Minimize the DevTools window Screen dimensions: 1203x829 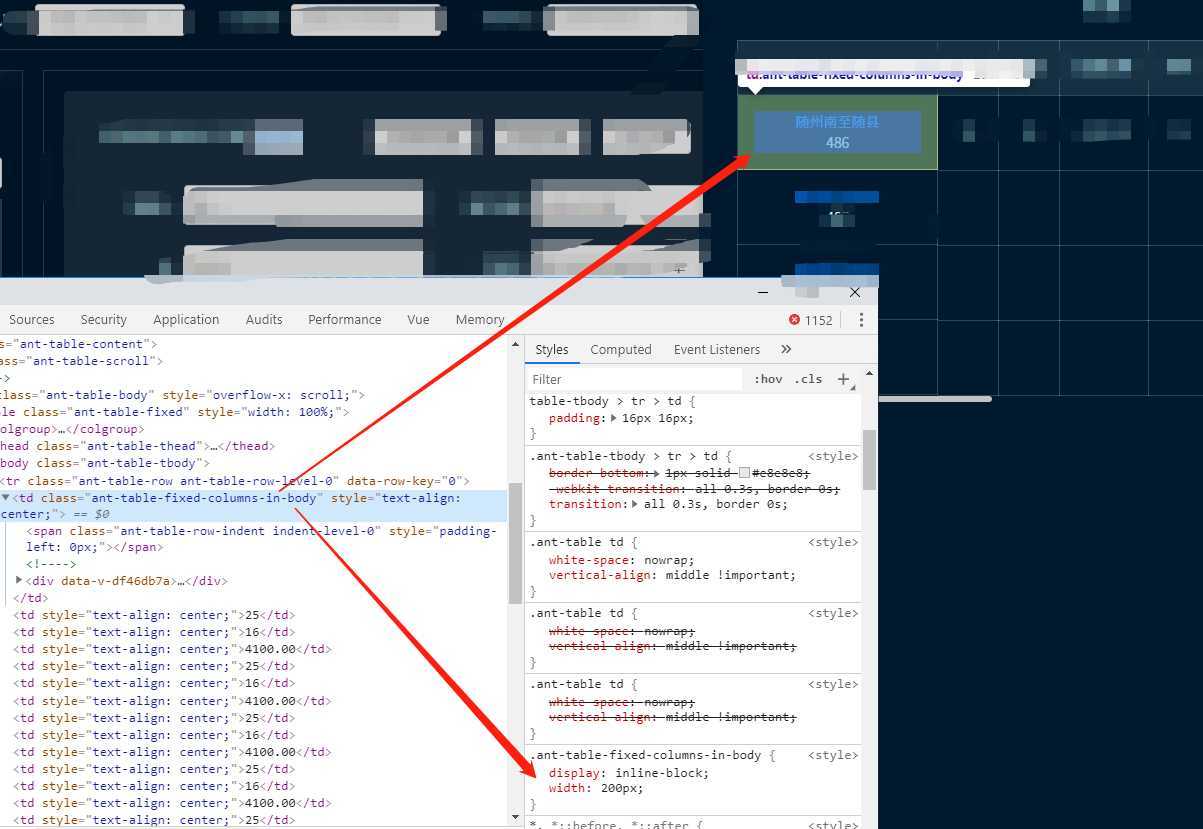(763, 292)
